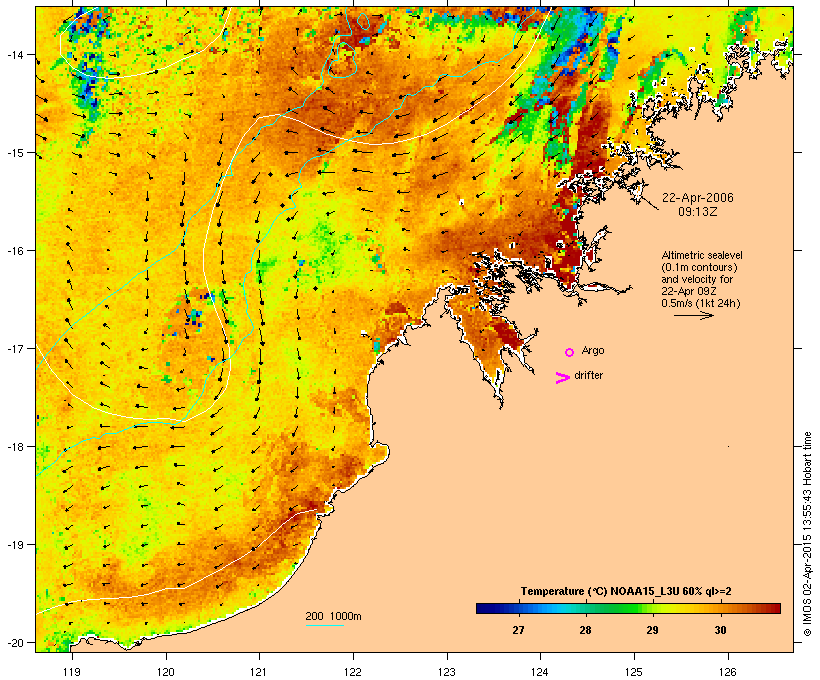
Task: Click the date text 22-Apr-2006
Action: pos(698,198)
